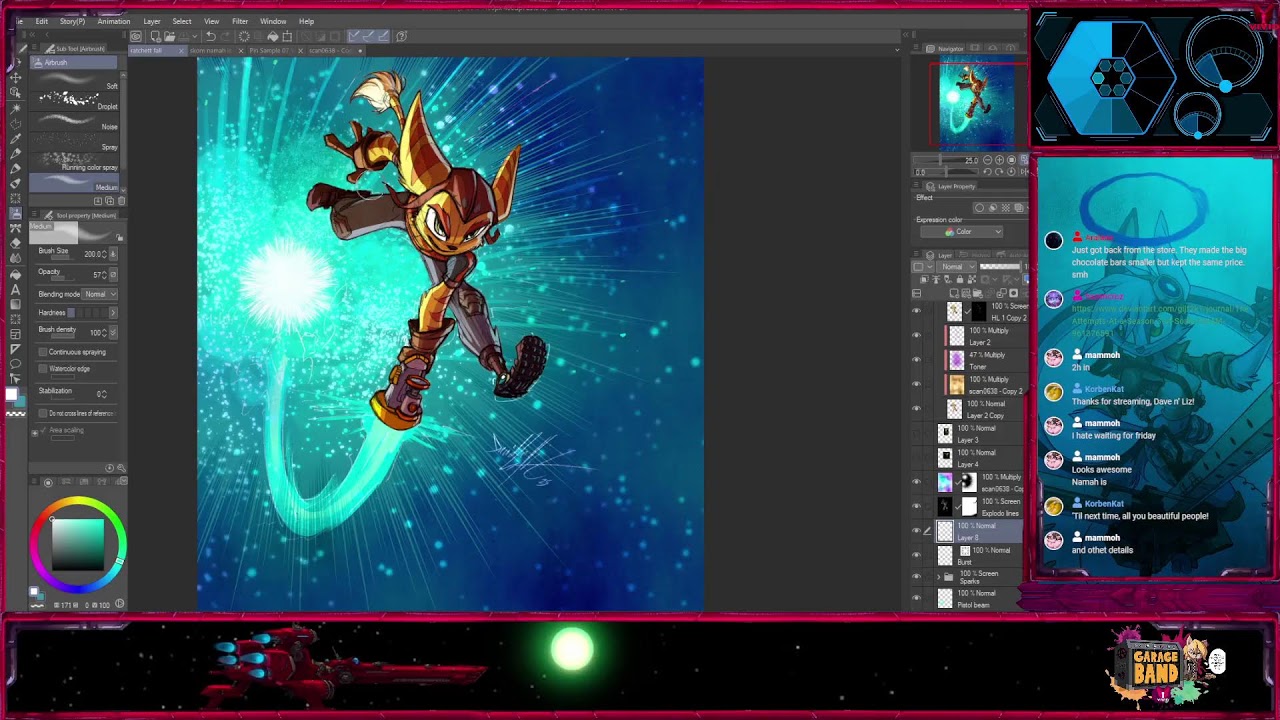Select the Eraser tool
This screenshot has width=1280, height=720.
pyautogui.click(x=16, y=243)
